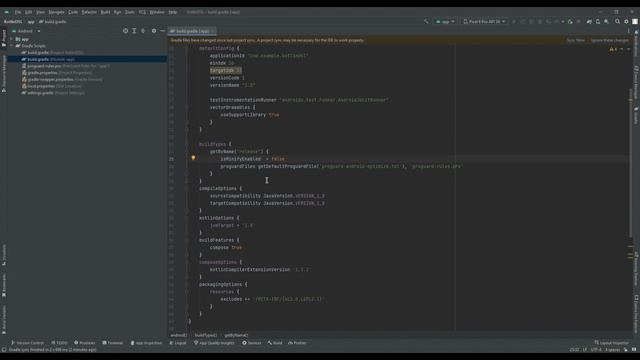Select build.gradle (Project) in the tree
Image resolution: width=640 pixels, height=360 pixels.
tap(52, 53)
